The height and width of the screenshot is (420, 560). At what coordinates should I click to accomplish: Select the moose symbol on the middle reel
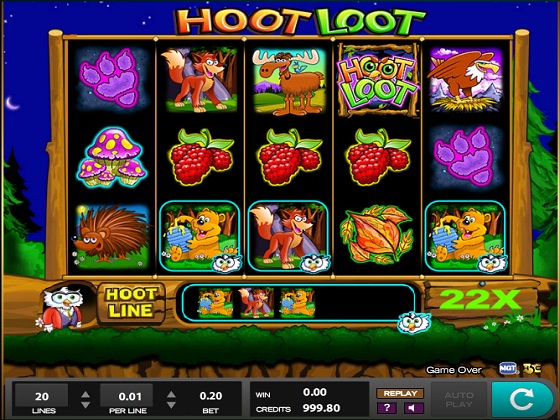[289, 81]
